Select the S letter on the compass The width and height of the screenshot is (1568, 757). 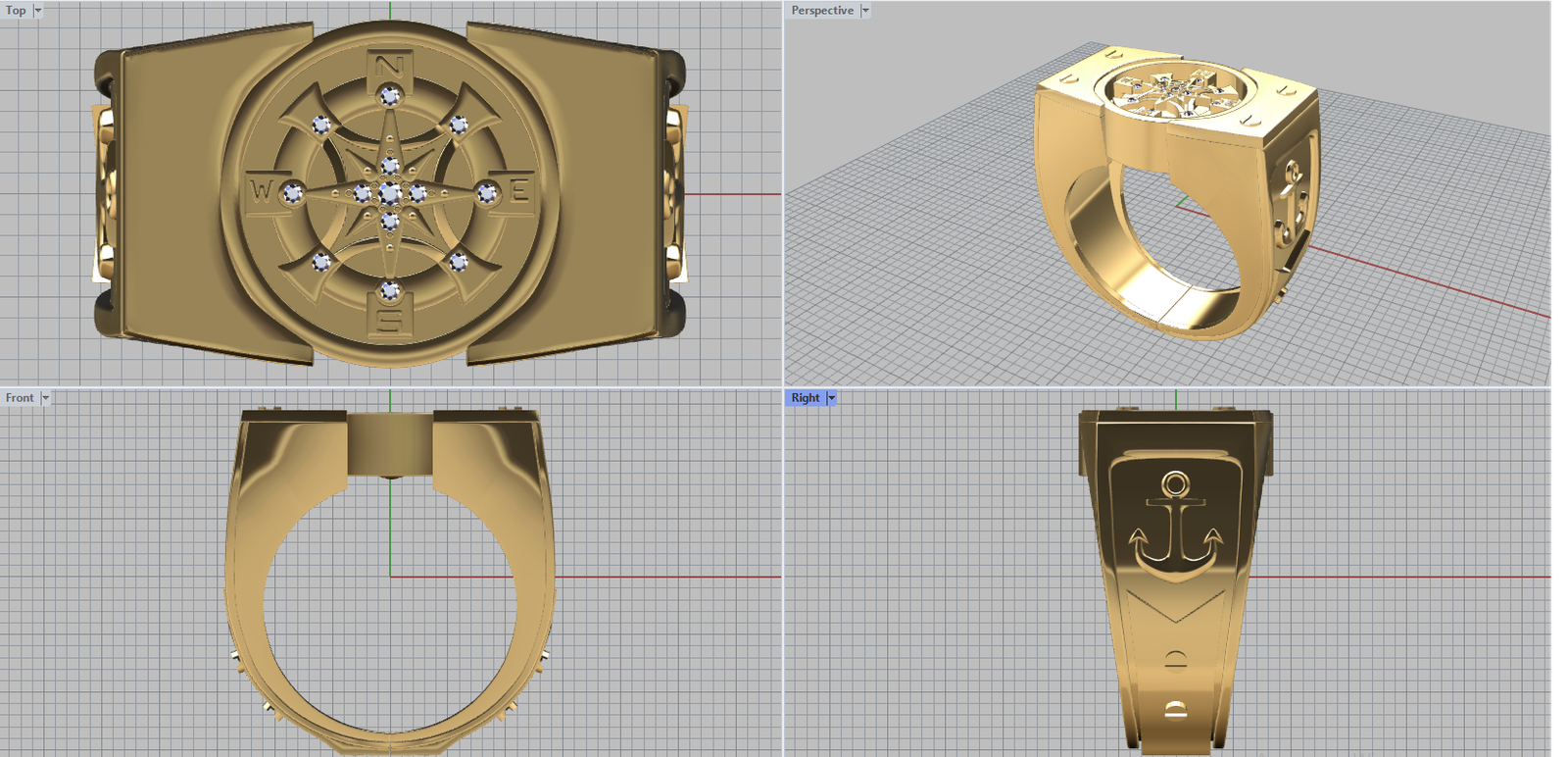click(x=390, y=320)
